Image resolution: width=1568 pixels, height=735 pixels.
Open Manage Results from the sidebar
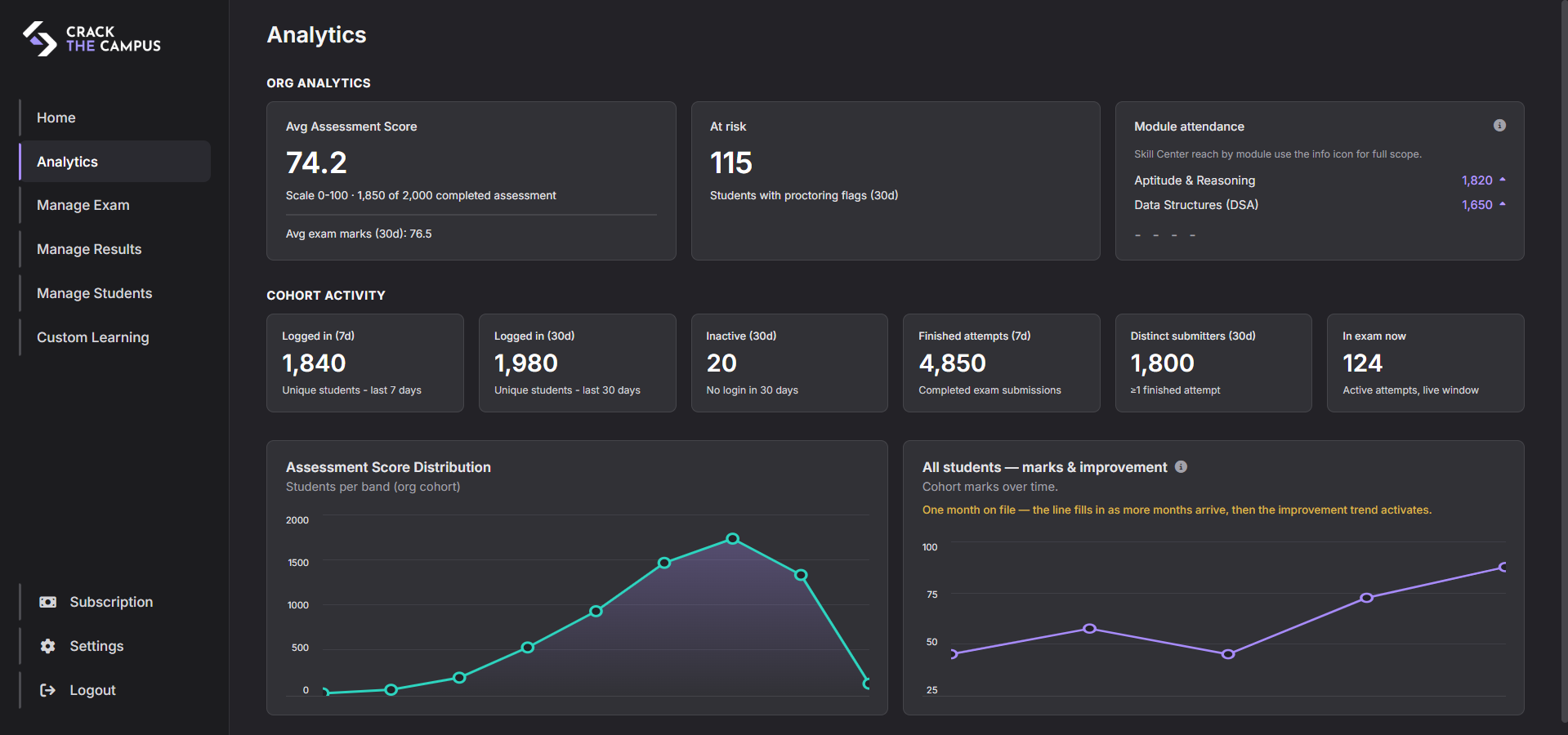click(x=88, y=249)
